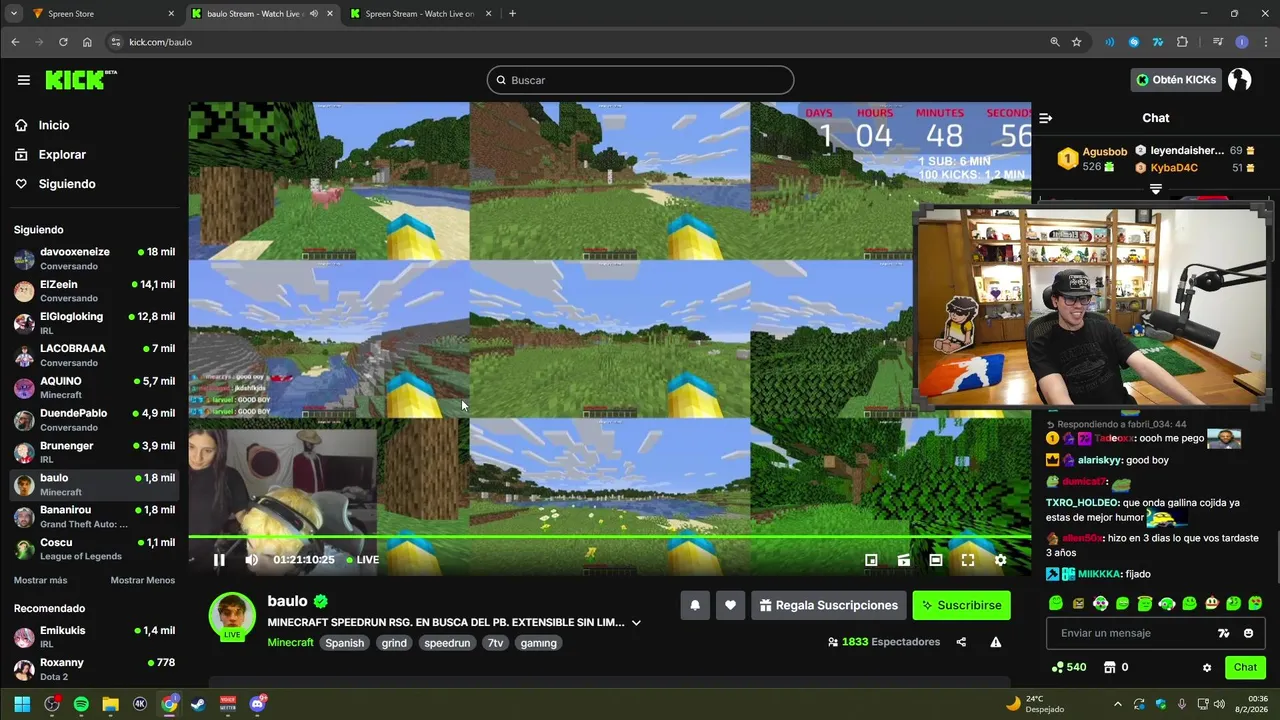The height and width of the screenshot is (720, 1280).
Task: Toggle theater mode on player
Action: [x=936, y=560]
